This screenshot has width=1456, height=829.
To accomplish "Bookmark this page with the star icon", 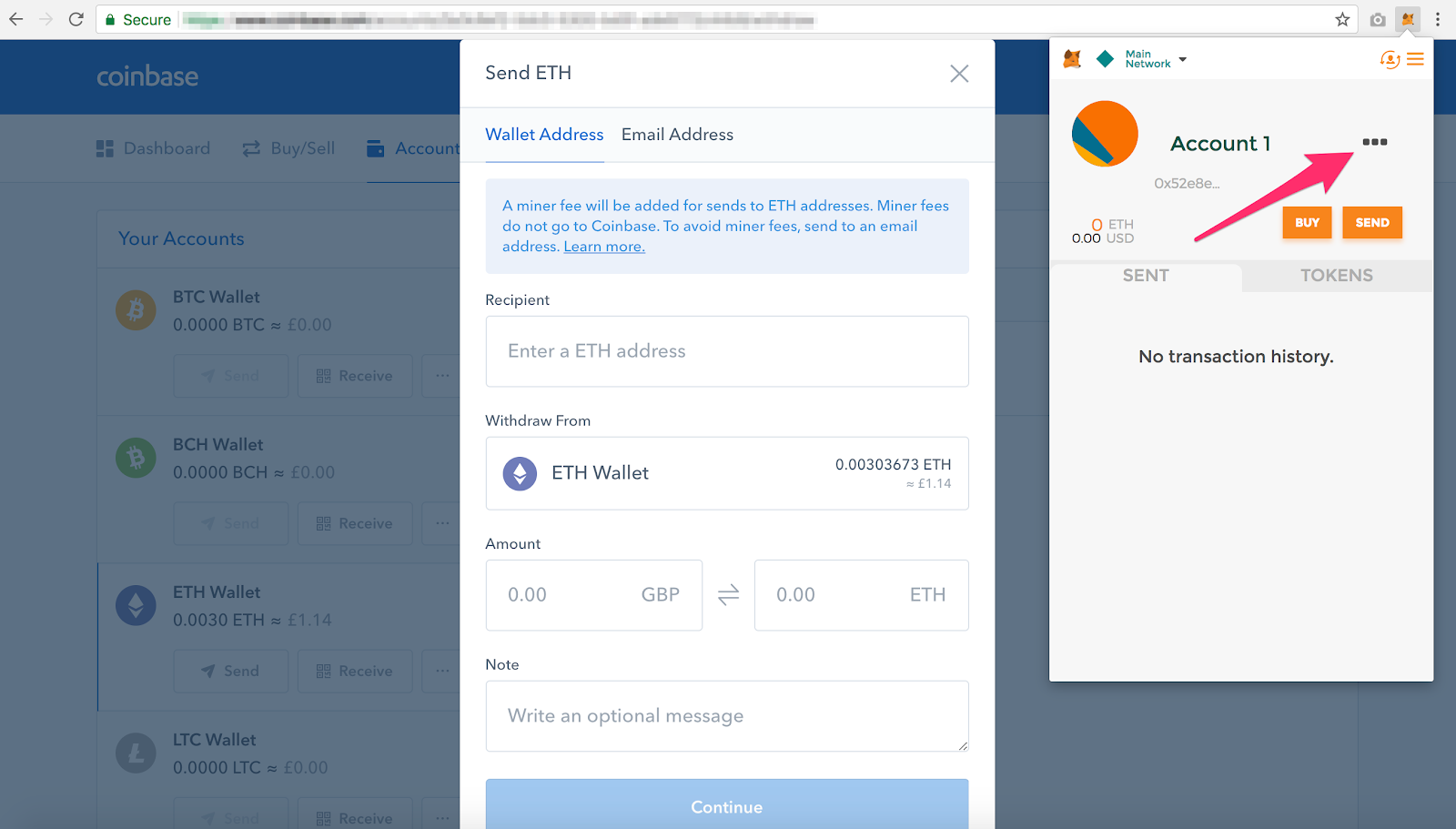I will pyautogui.click(x=1342, y=19).
